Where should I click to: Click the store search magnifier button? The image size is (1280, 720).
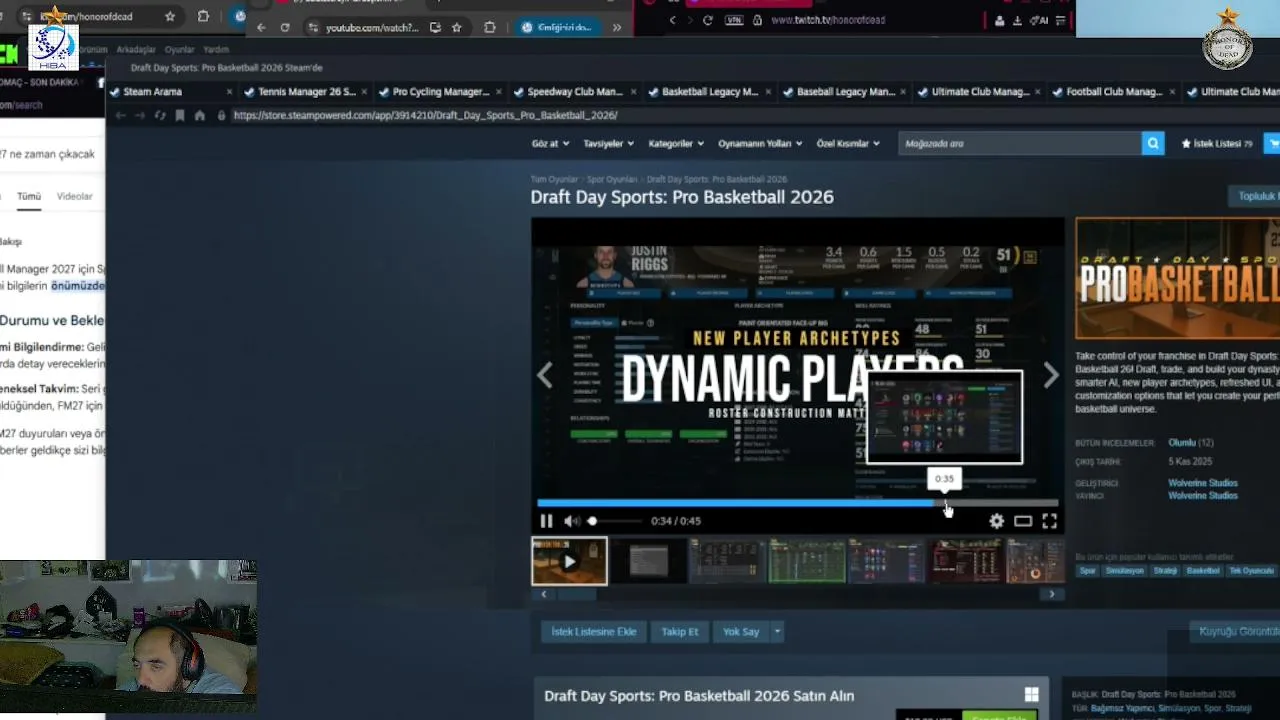[1154, 144]
